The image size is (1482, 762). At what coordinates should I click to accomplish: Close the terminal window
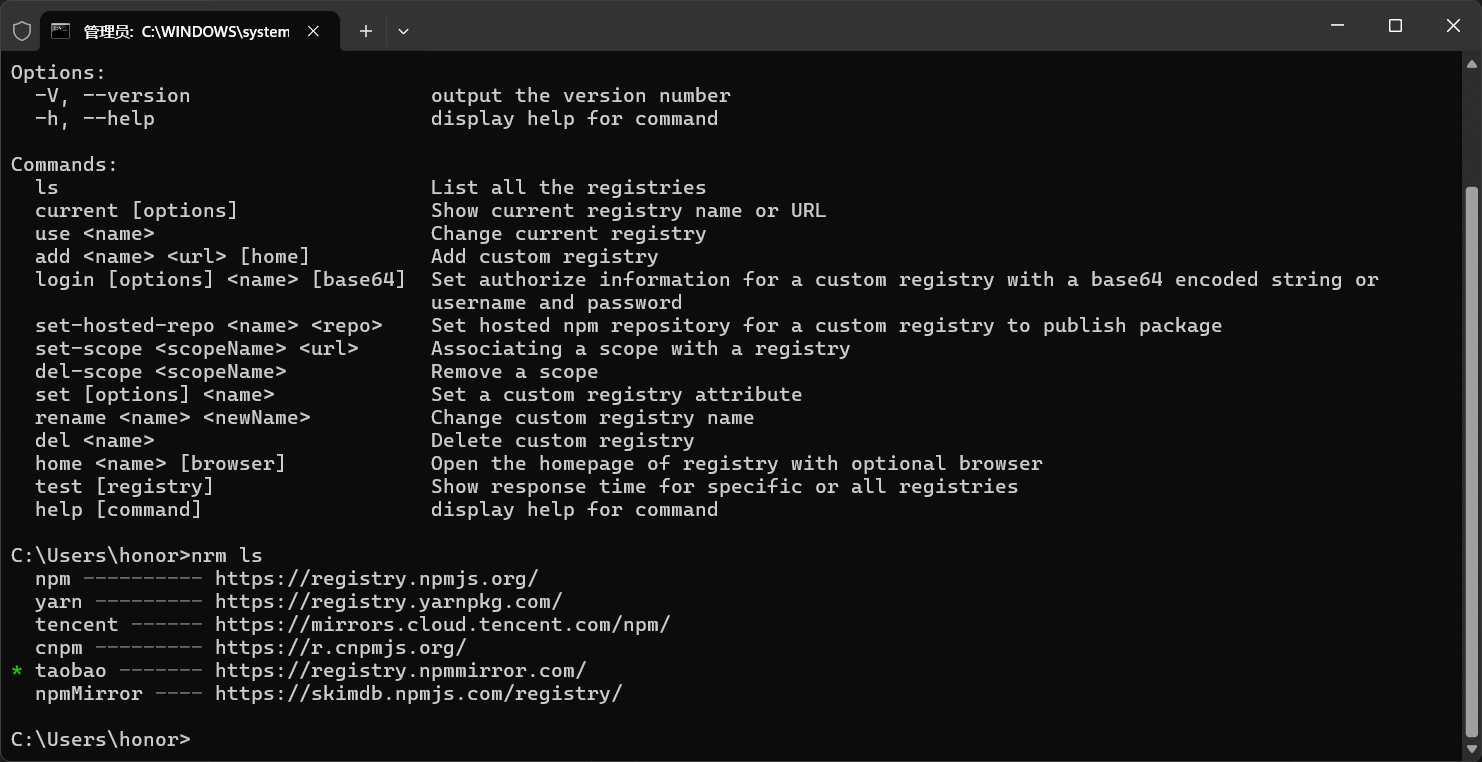click(1453, 26)
